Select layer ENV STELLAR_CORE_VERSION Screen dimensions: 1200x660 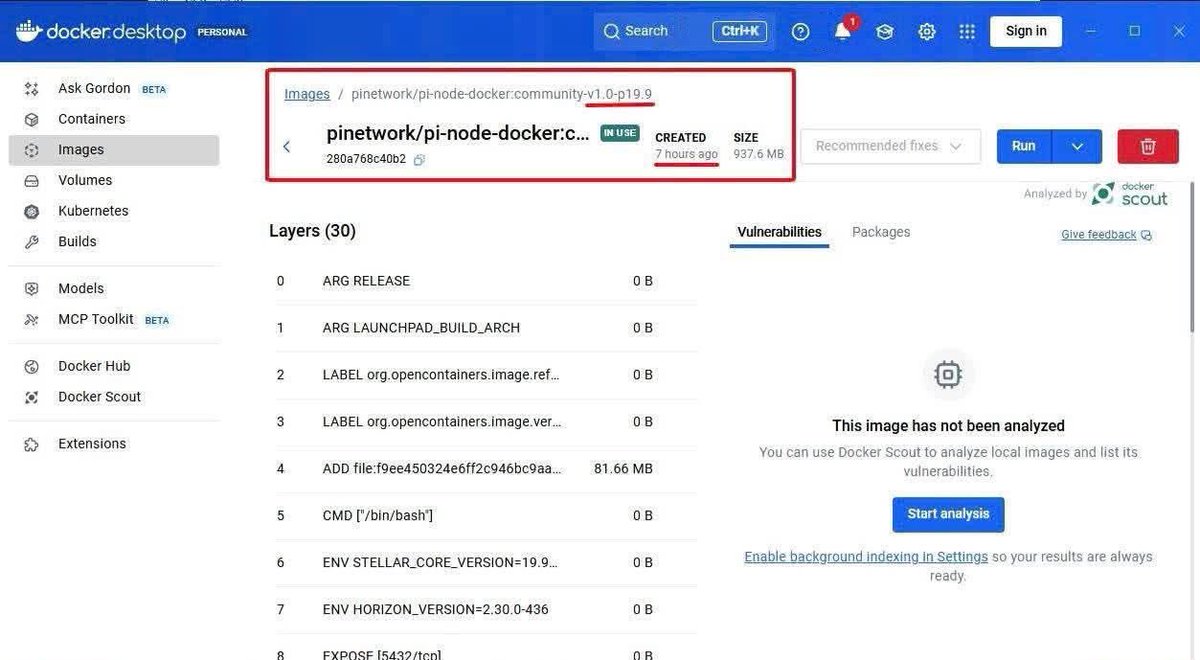[x=484, y=562]
